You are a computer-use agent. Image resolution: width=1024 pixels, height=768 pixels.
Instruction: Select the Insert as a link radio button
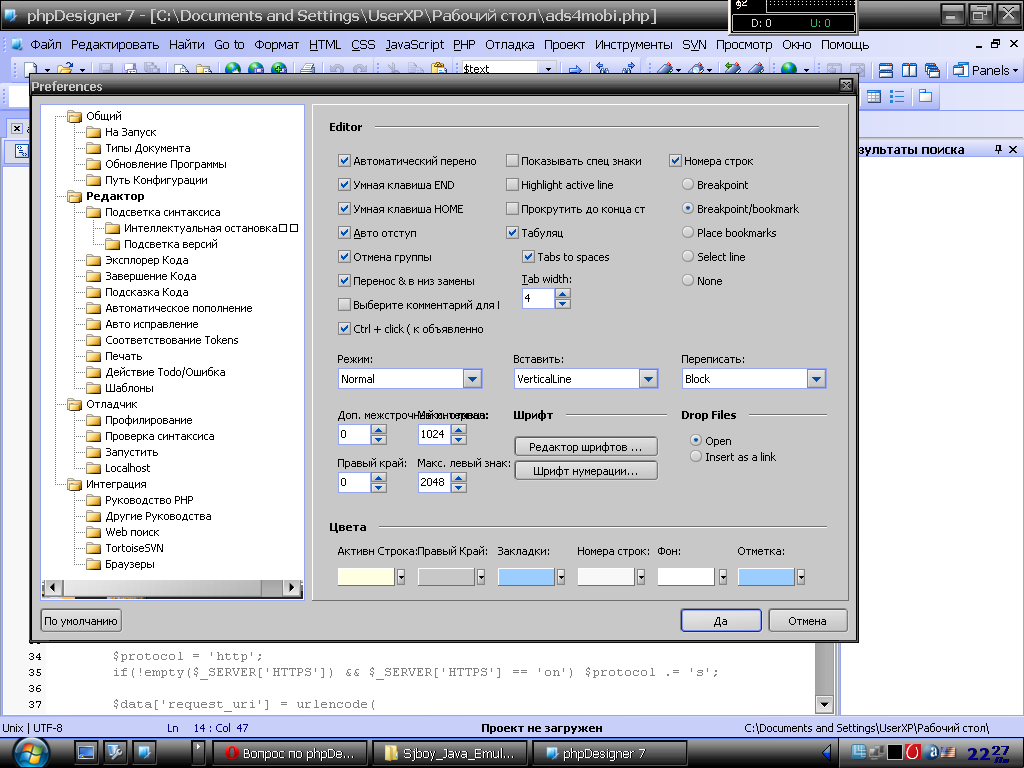pyautogui.click(x=696, y=457)
